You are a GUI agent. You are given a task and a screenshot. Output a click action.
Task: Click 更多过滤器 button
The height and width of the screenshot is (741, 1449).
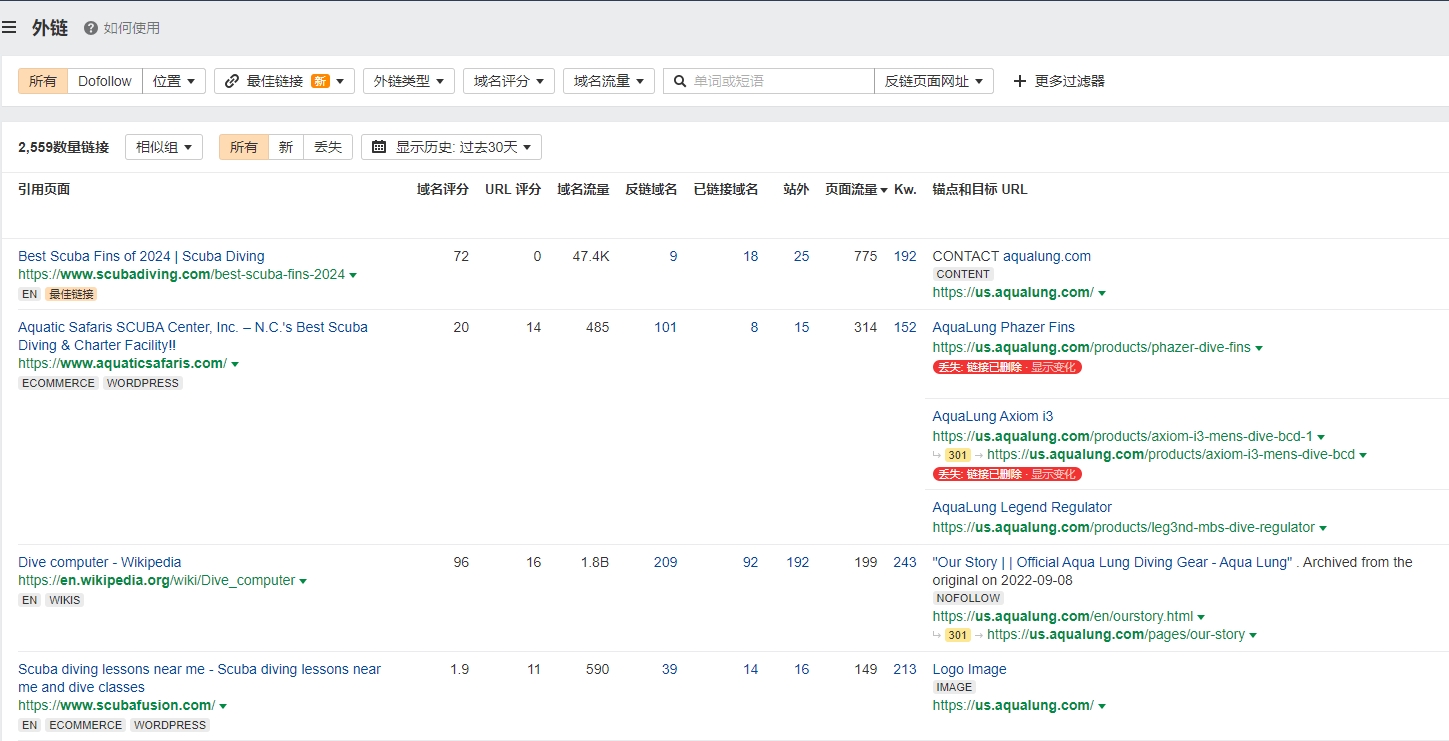click(1059, 81)
